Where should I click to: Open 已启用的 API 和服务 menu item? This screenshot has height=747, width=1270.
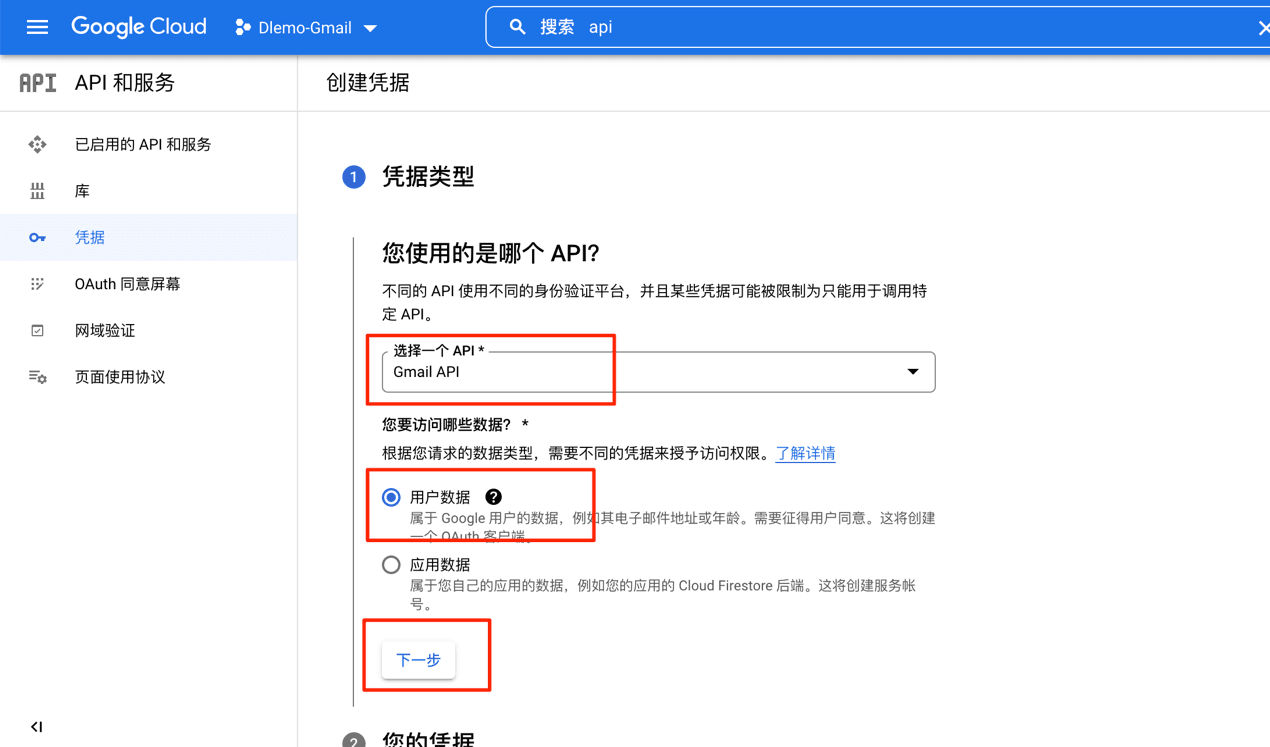[x=143, y=145]
